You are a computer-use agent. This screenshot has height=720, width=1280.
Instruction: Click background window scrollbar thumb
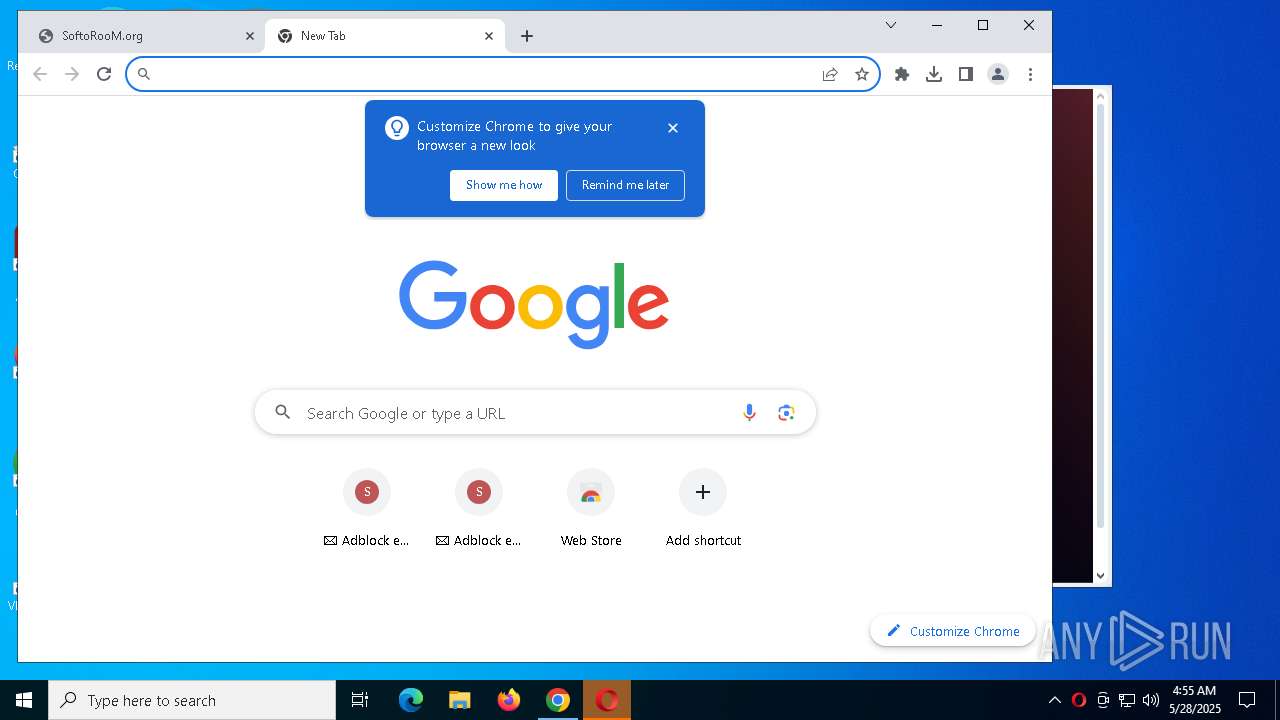pyautogui.click(x=1100, y=315)
